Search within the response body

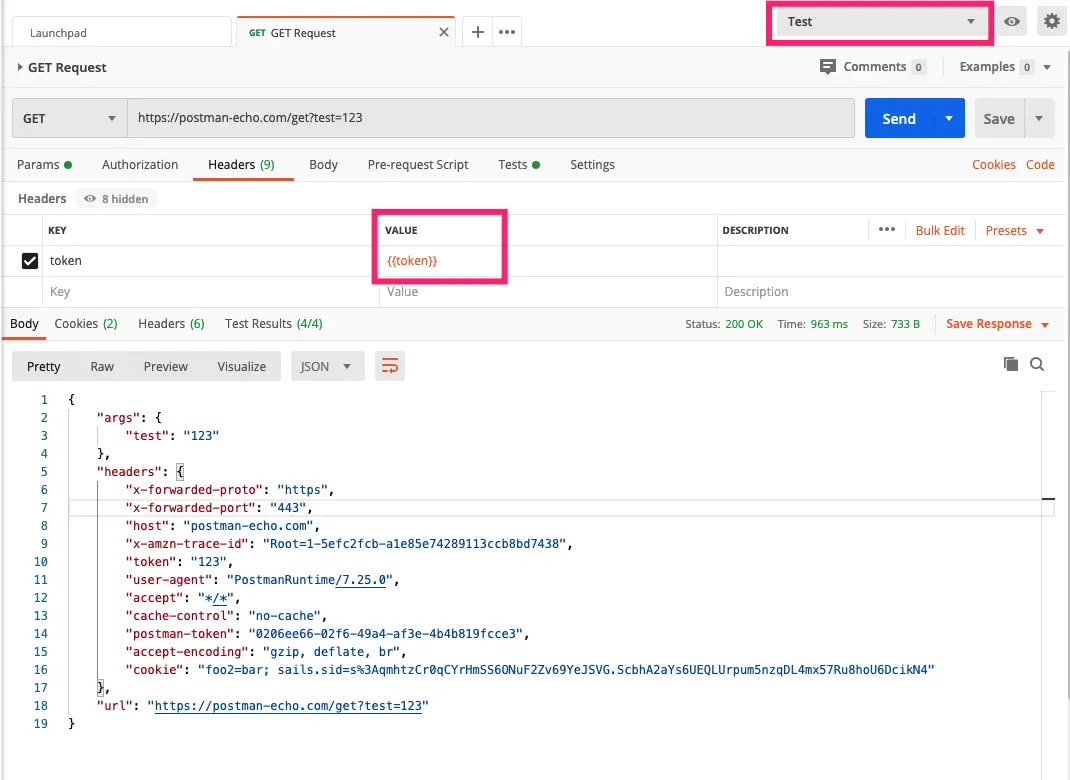1037,364
